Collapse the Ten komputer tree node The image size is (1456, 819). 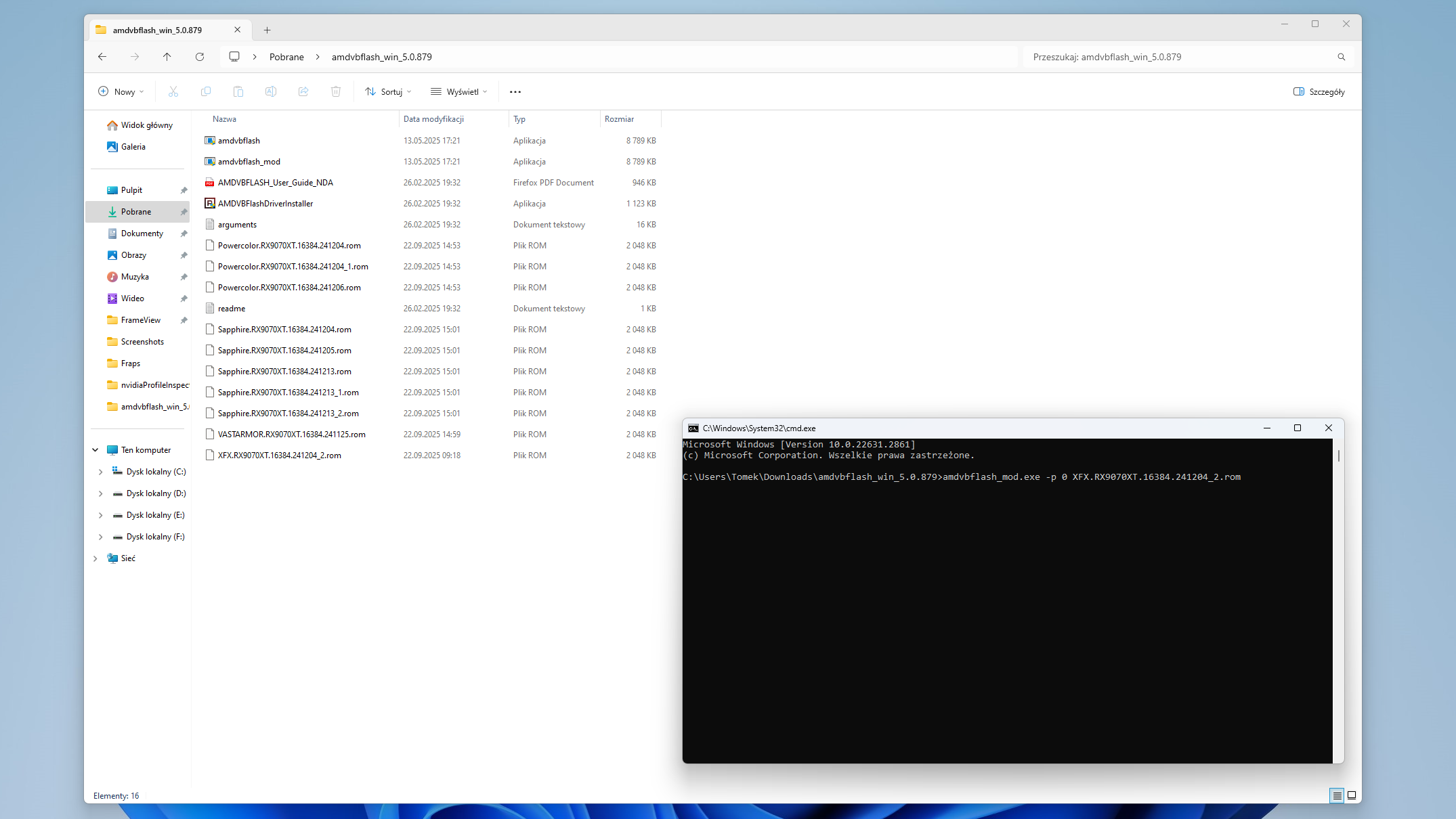click(95, 450)
